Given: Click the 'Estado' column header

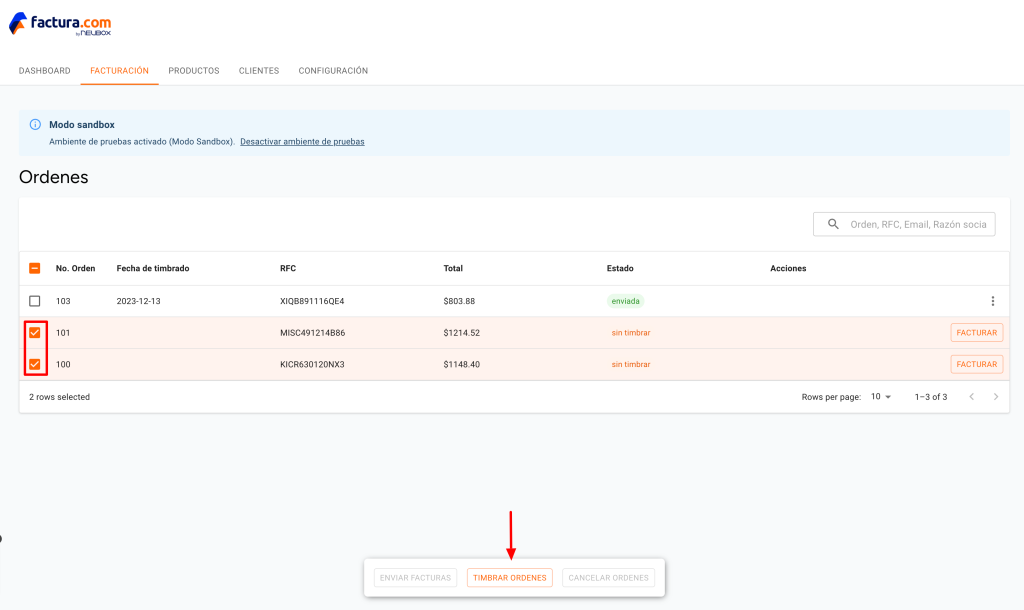Looking at the screenshot, I should click(x=620, y=268).
